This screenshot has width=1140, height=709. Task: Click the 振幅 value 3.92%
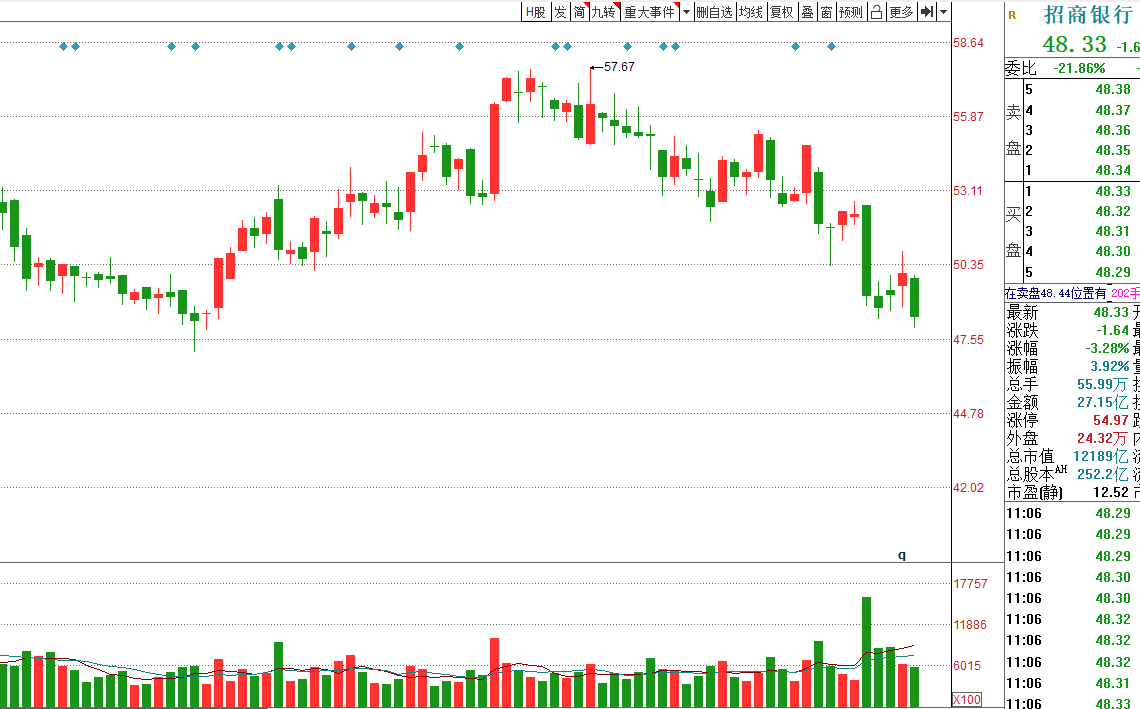pos(1109,366)
